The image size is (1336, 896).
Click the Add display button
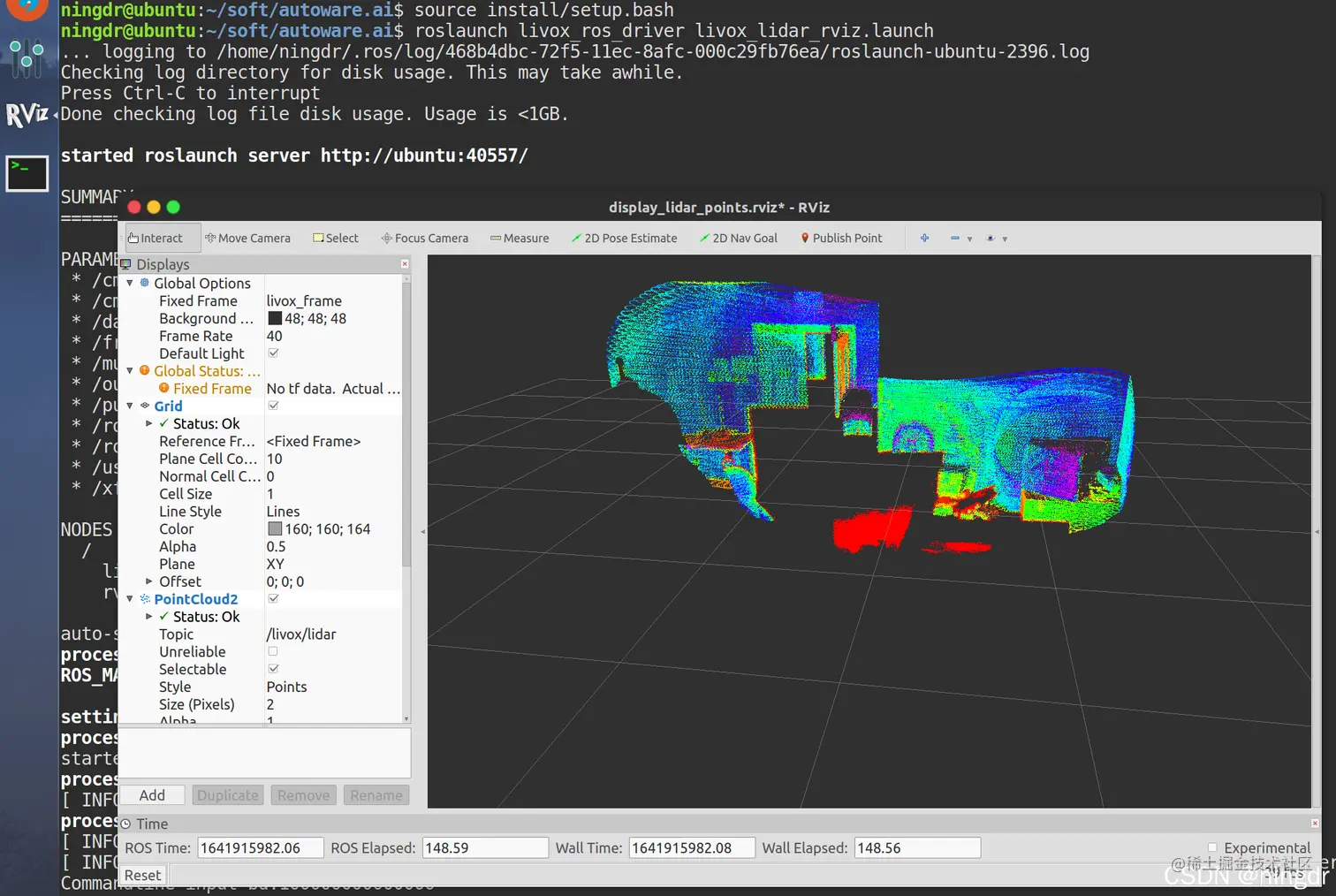pyautogui.click(x=152, y=795)
